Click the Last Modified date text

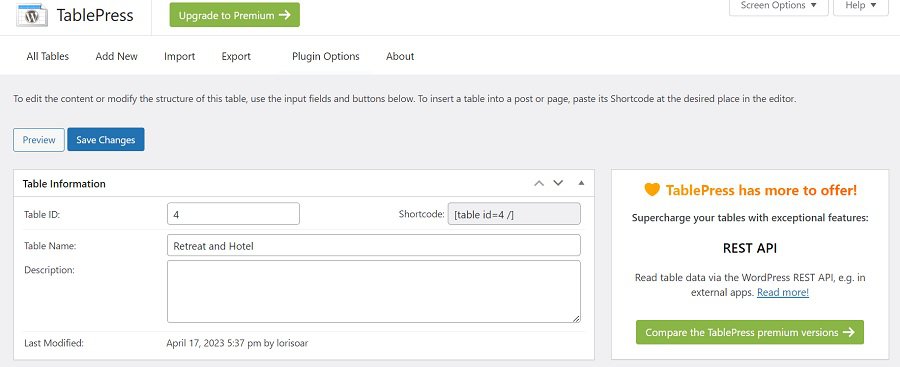pyautogui.click(x=238, y=343)
